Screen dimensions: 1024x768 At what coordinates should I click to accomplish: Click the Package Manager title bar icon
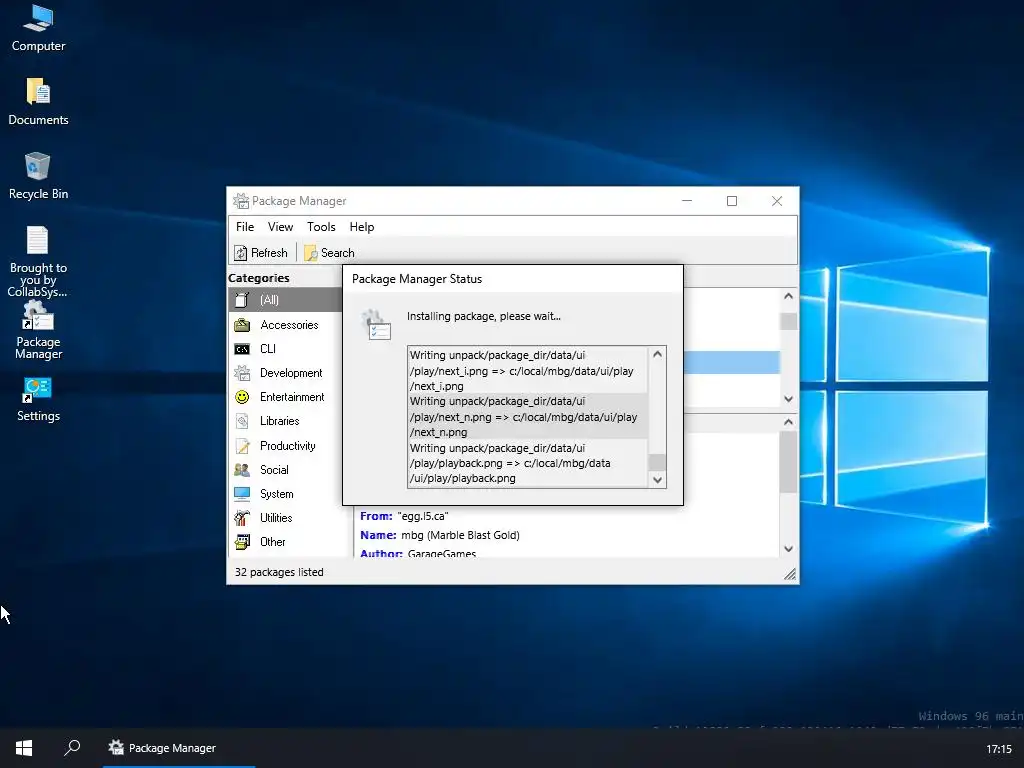241,200
